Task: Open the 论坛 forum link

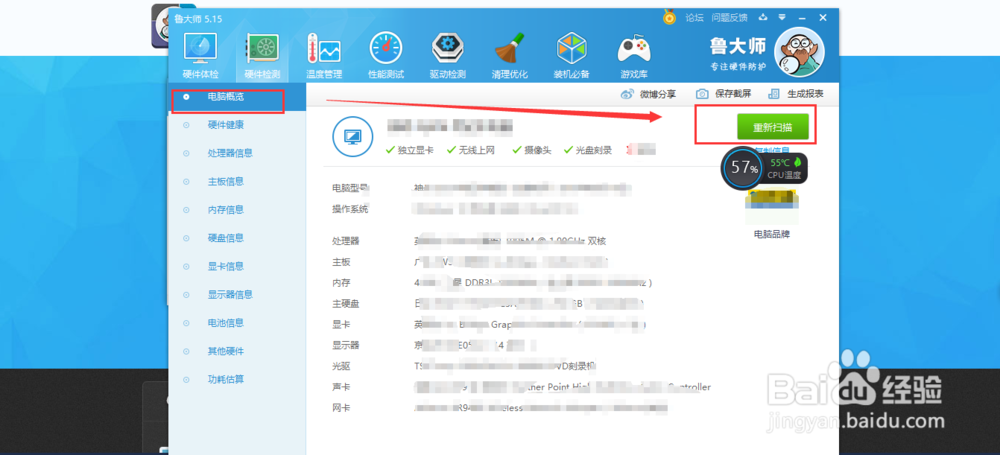Action: tap(694, 18)
